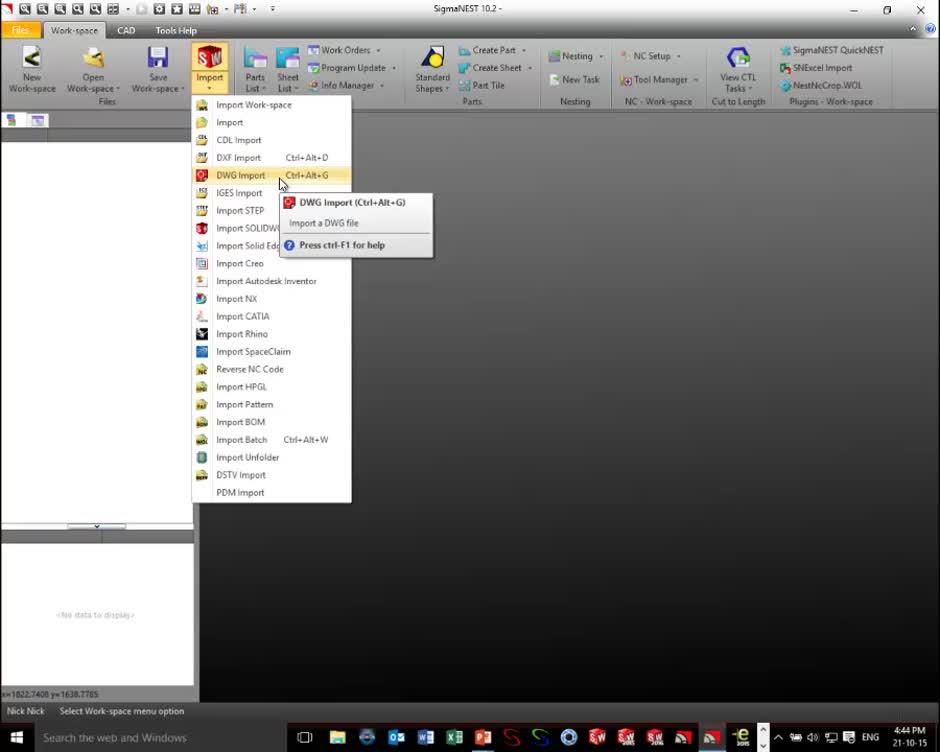Click the New Work-space icon
This screenshot has height=752, width=940.
pos(32,59)
